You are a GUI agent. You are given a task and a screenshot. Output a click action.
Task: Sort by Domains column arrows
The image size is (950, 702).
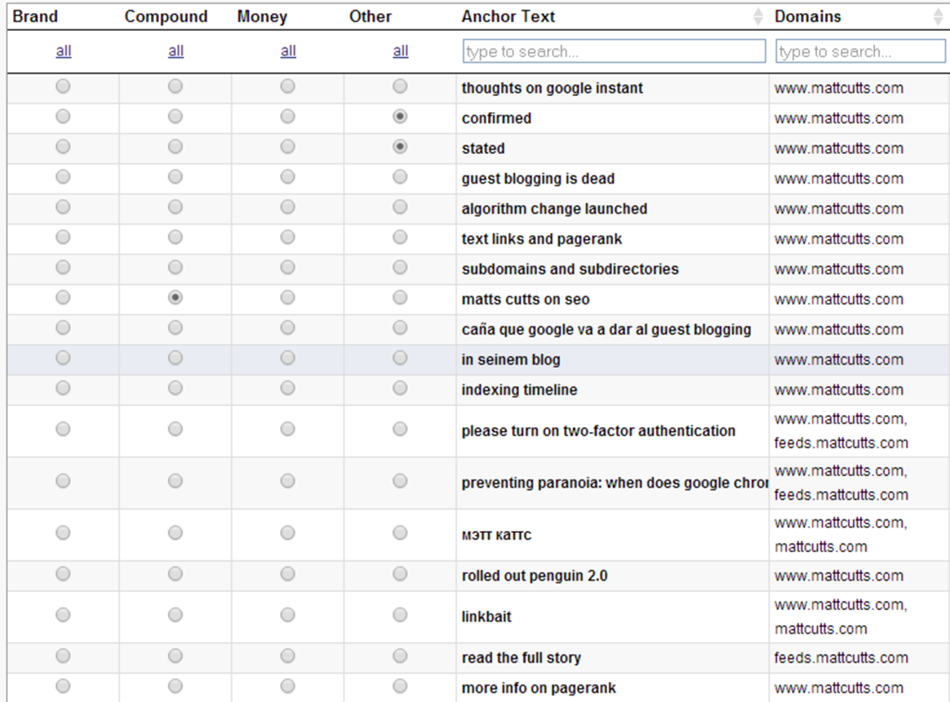938,16
